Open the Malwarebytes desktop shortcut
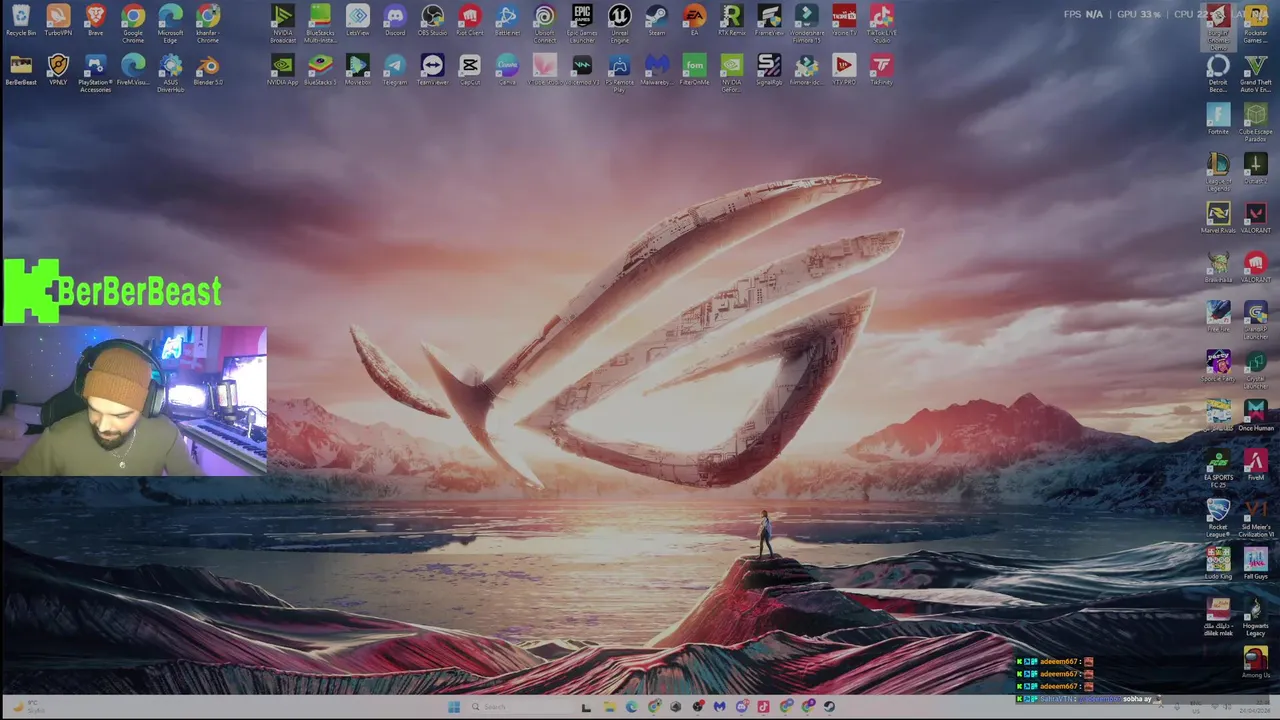 656,70
